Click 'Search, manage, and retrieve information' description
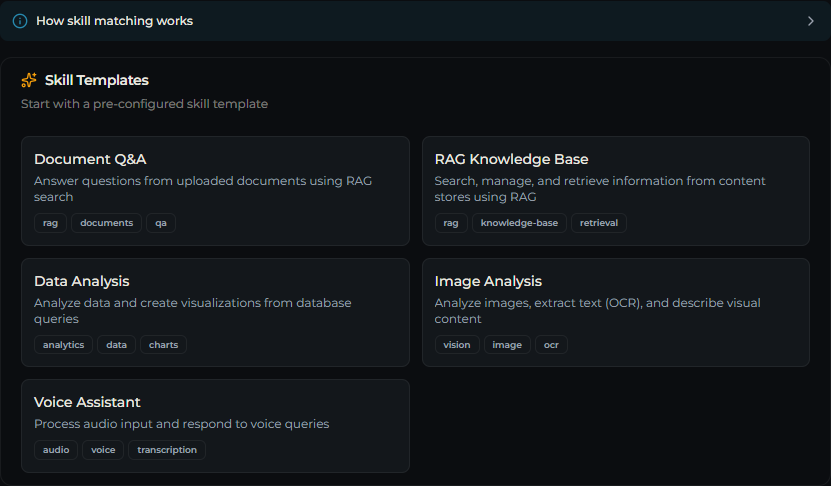Viewport: 831px width, 486px height. [600, 189]
